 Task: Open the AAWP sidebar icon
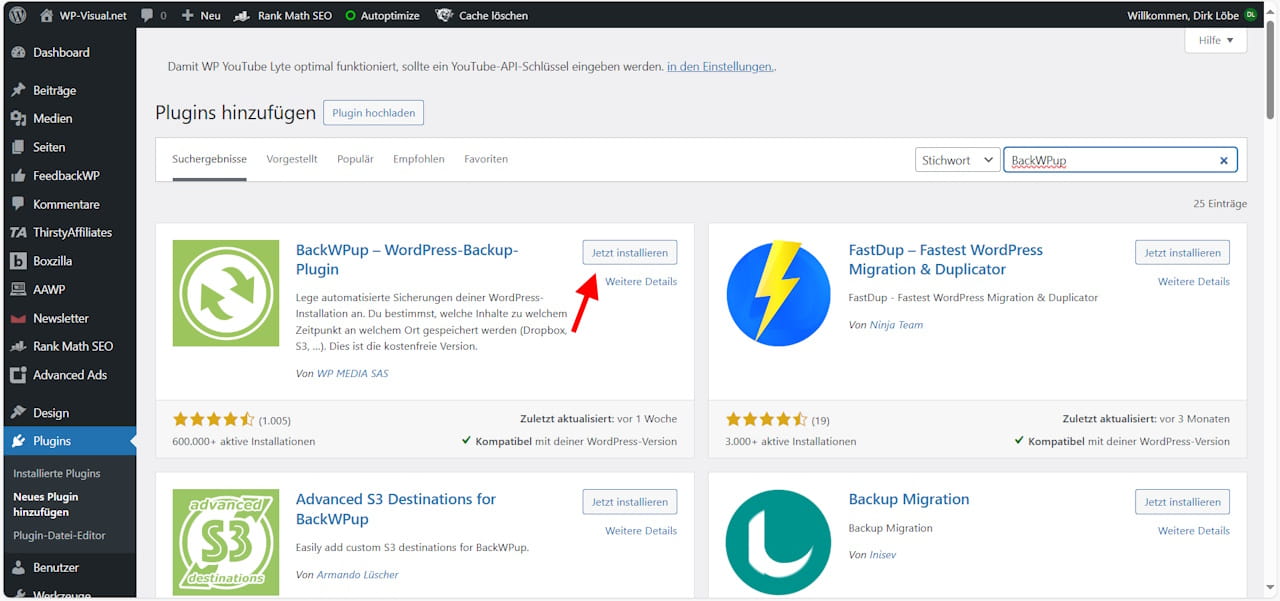(x=18, y=289)
